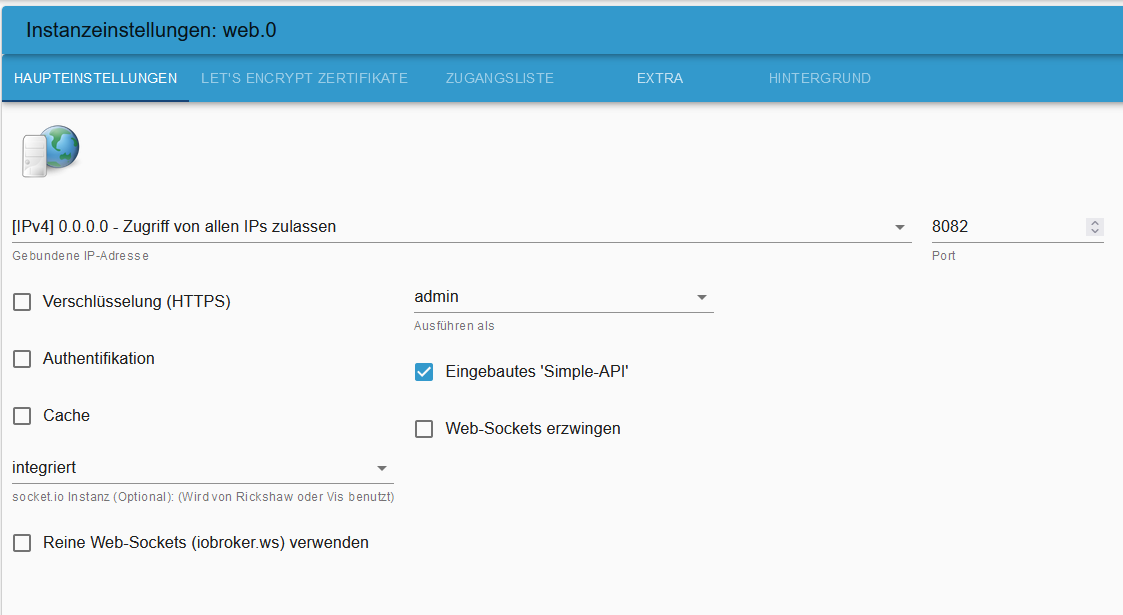Go to the Zugangsliste tab
This screenshot has width=1123, height=615.
pos(499,78)
